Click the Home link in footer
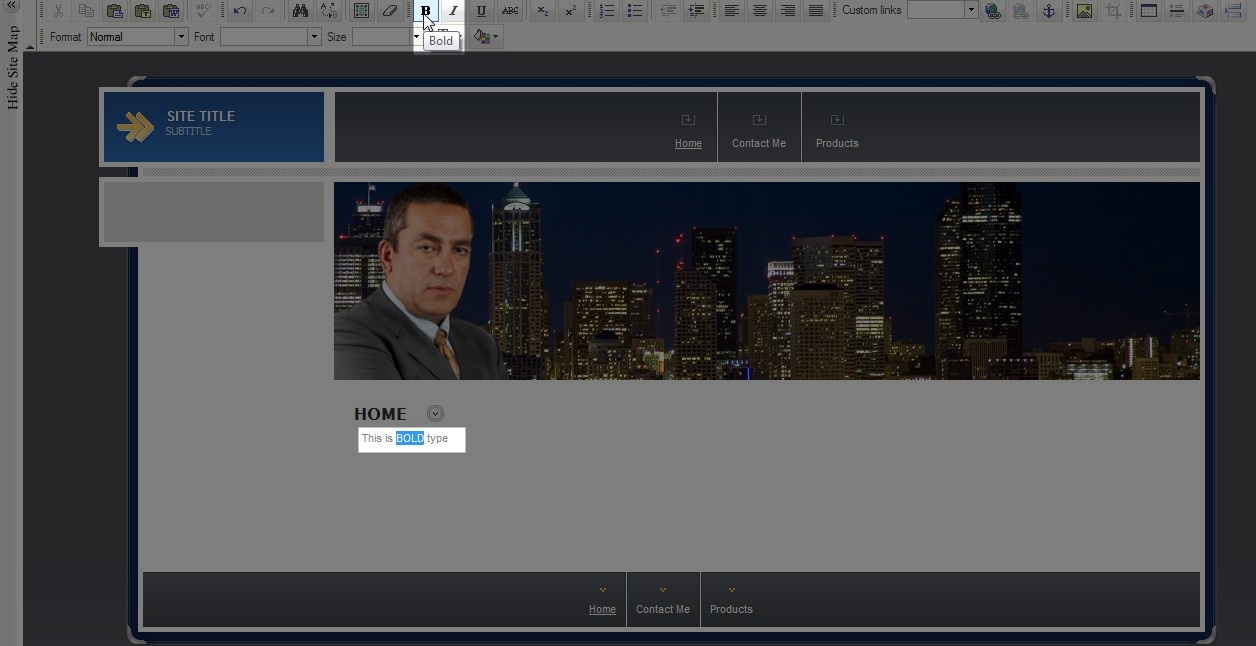 tap(602, 609)
